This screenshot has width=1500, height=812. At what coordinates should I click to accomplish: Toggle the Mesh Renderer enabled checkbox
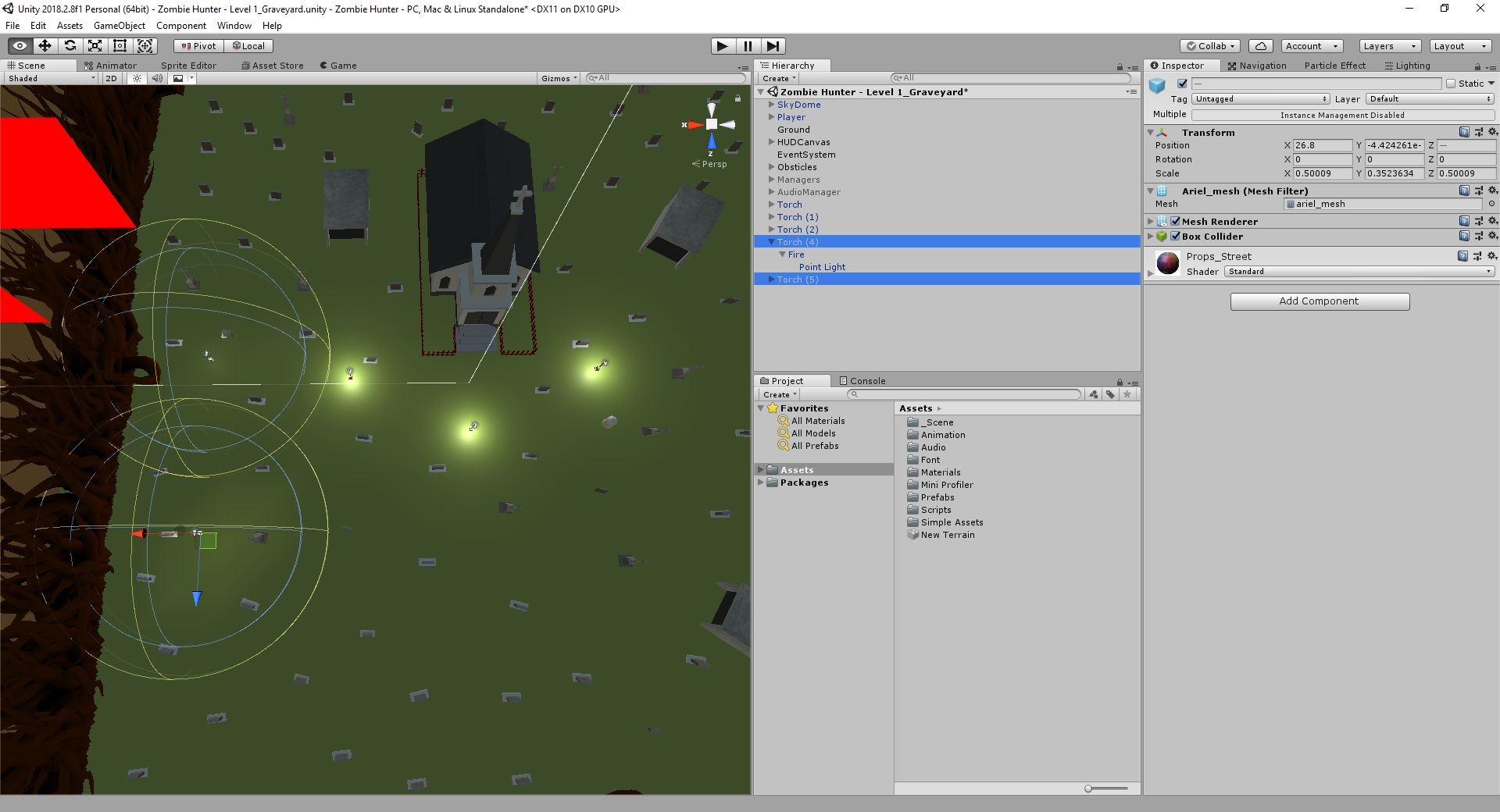1175,221
